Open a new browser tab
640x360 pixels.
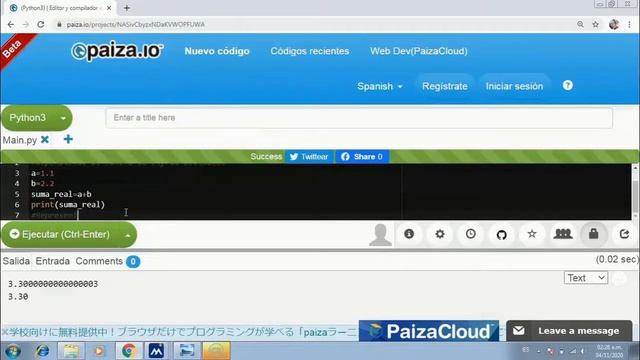[x=127, y=8]
